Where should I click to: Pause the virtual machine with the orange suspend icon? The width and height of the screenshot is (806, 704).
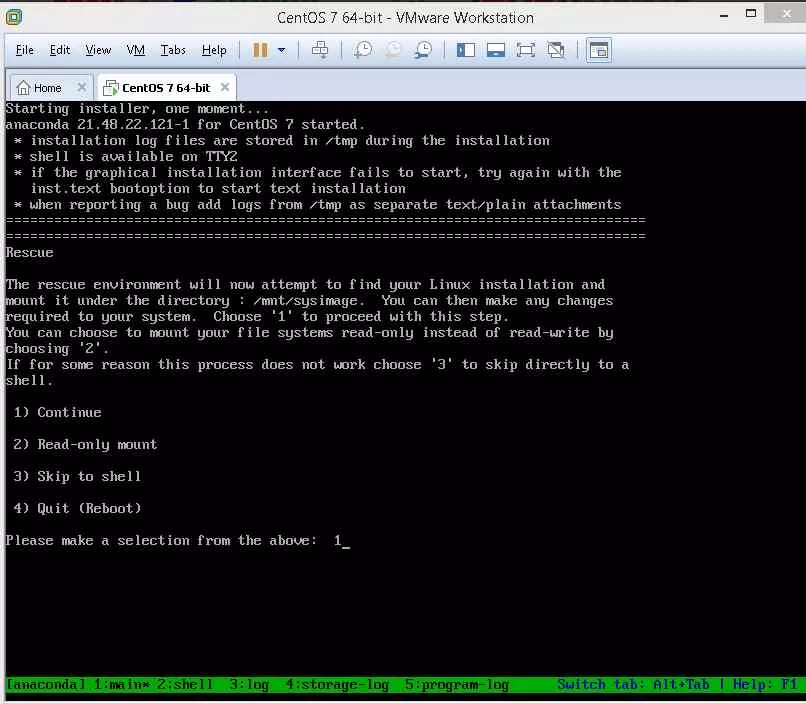click(261, 50)
